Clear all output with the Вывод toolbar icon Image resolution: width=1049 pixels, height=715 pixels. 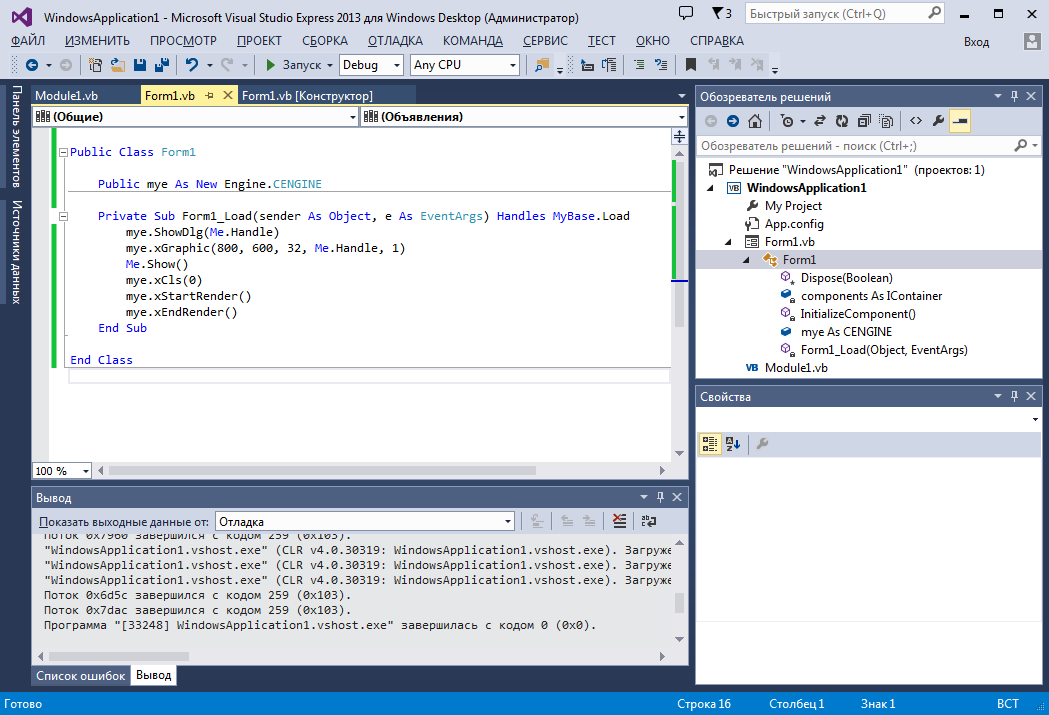(619, 521)
